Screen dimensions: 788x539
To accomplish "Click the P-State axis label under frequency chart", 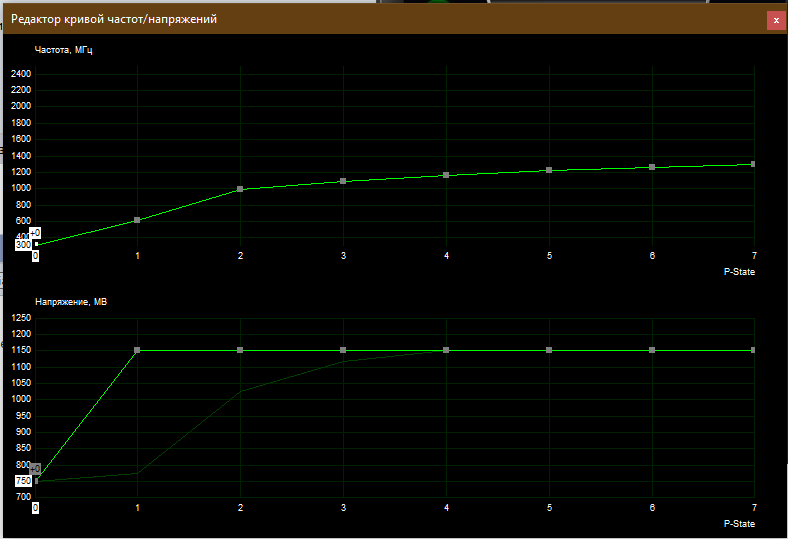I will click(x=739, y=272).
